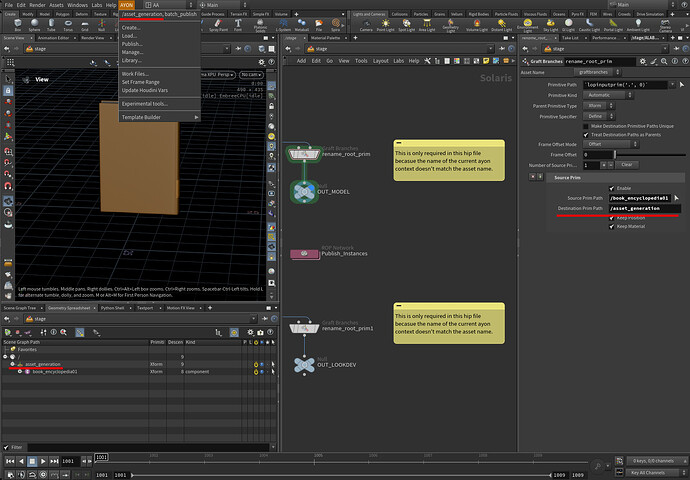Viewport: 690px width, 480px height.
Task: Select the Box shelf tool
Action: (18, 25)
